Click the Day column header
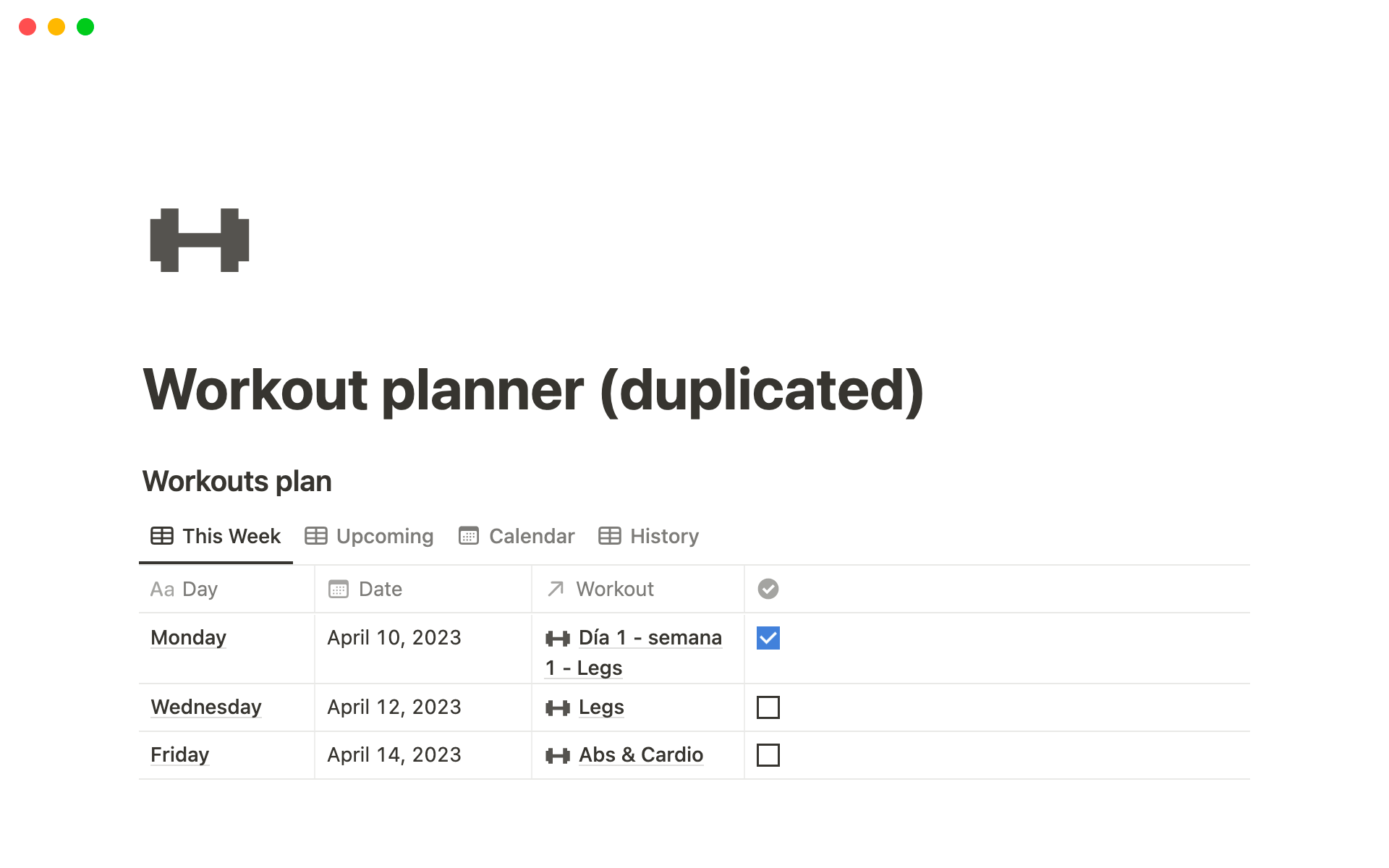This screenshot has width=1389, height=868. pyautogui.click(x=199, y=589)
